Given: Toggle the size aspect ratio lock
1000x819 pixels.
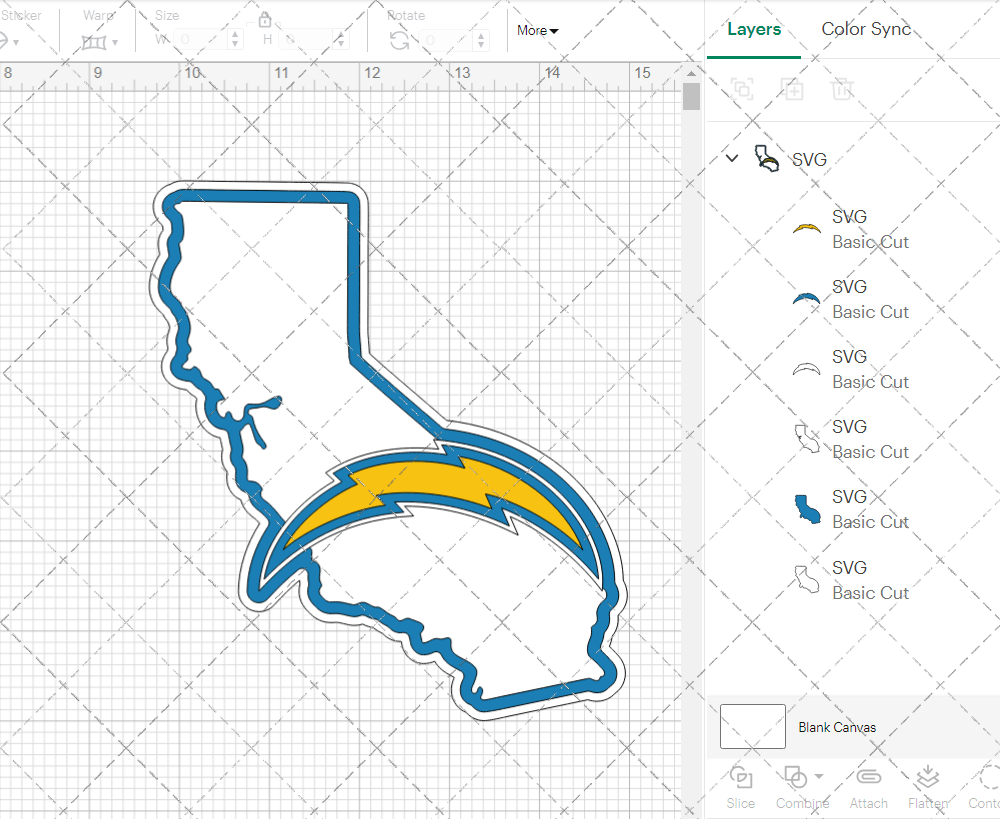Looking at the screenshot, I should (x=265, y=20).
